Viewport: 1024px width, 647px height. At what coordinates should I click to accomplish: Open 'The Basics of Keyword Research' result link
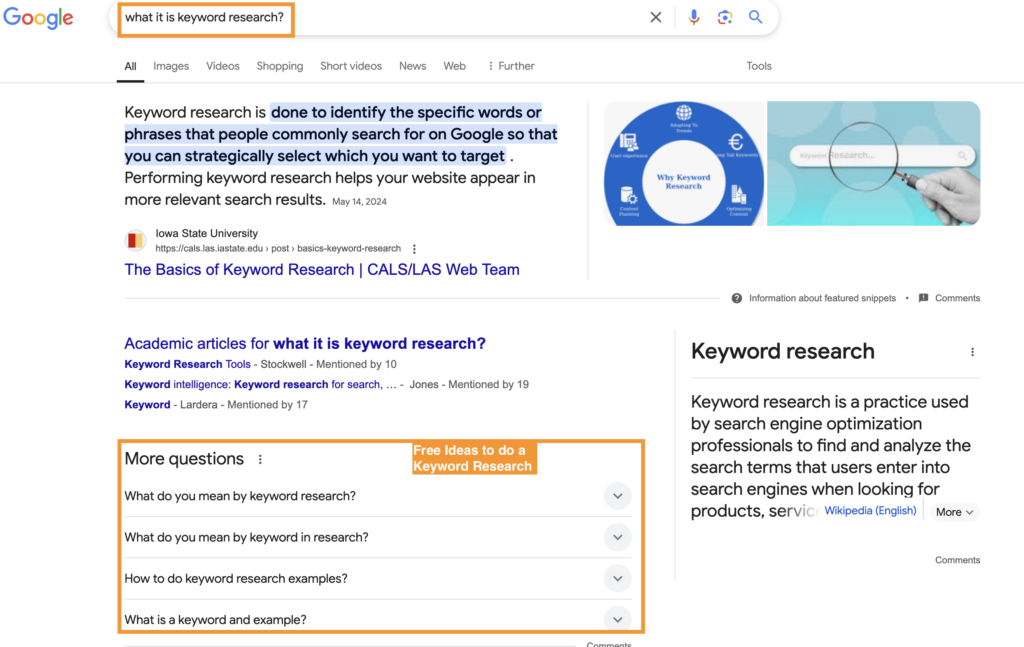pyautogui.click(x=321, y=269)
